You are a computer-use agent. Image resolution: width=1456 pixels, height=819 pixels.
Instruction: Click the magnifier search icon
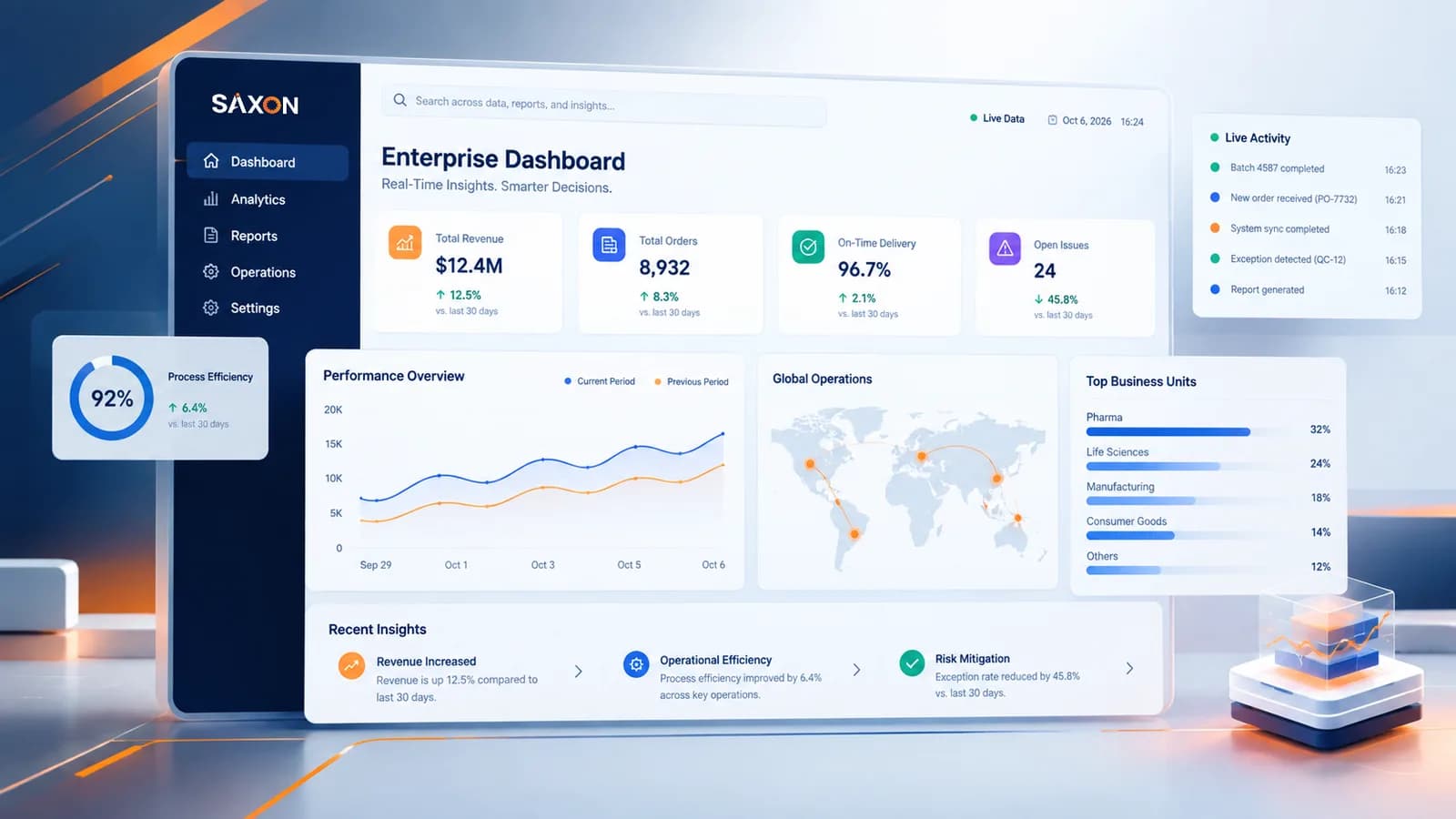pos(399,100)
